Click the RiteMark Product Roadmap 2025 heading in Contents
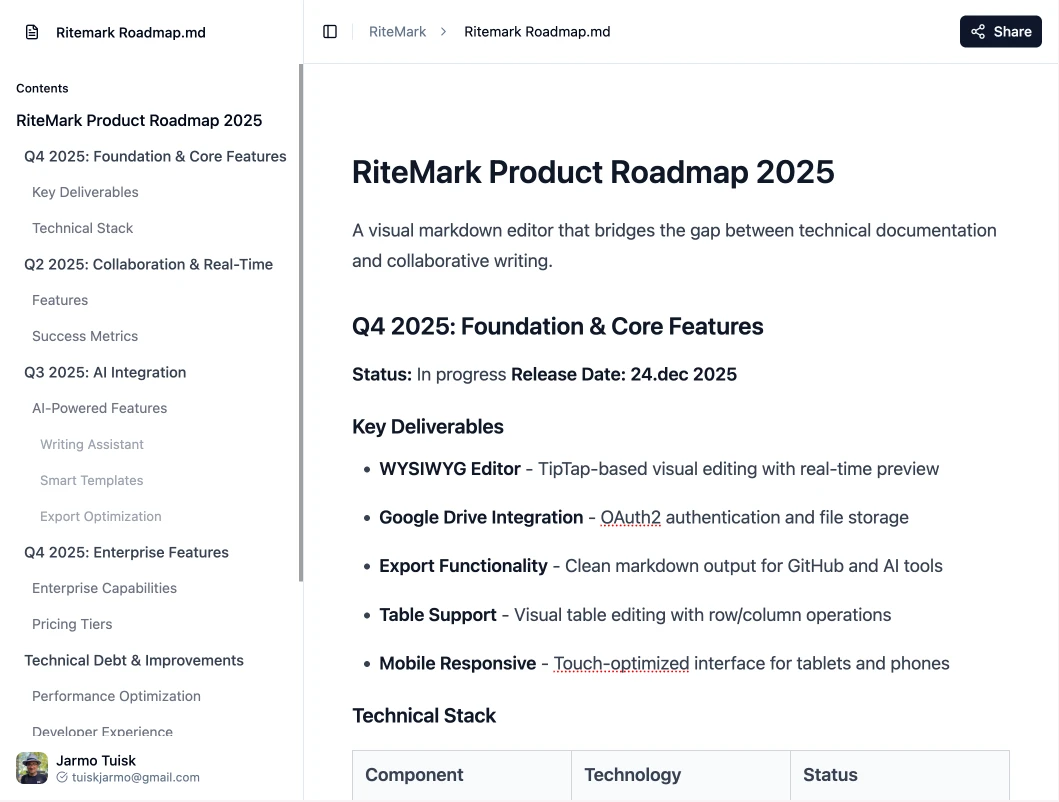Viewport: 1059px width, 802px height. [139, 120]
